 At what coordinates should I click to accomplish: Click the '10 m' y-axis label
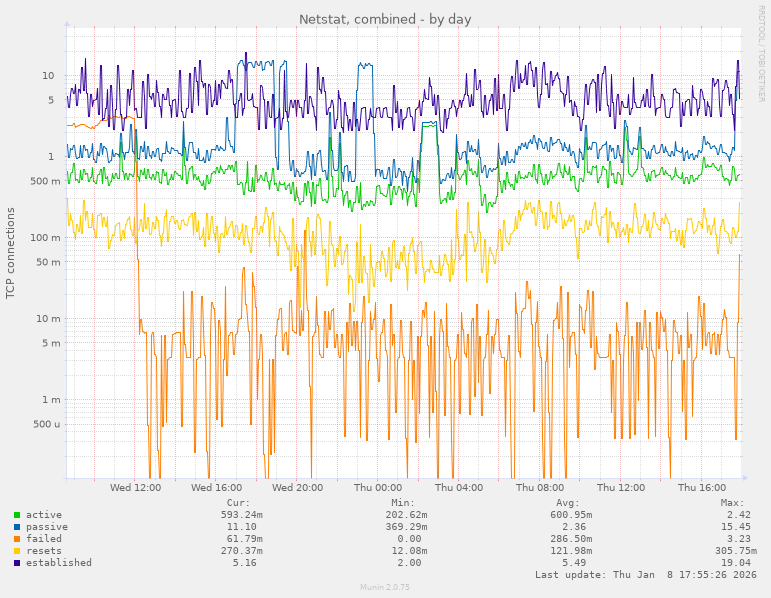point(48,319)
